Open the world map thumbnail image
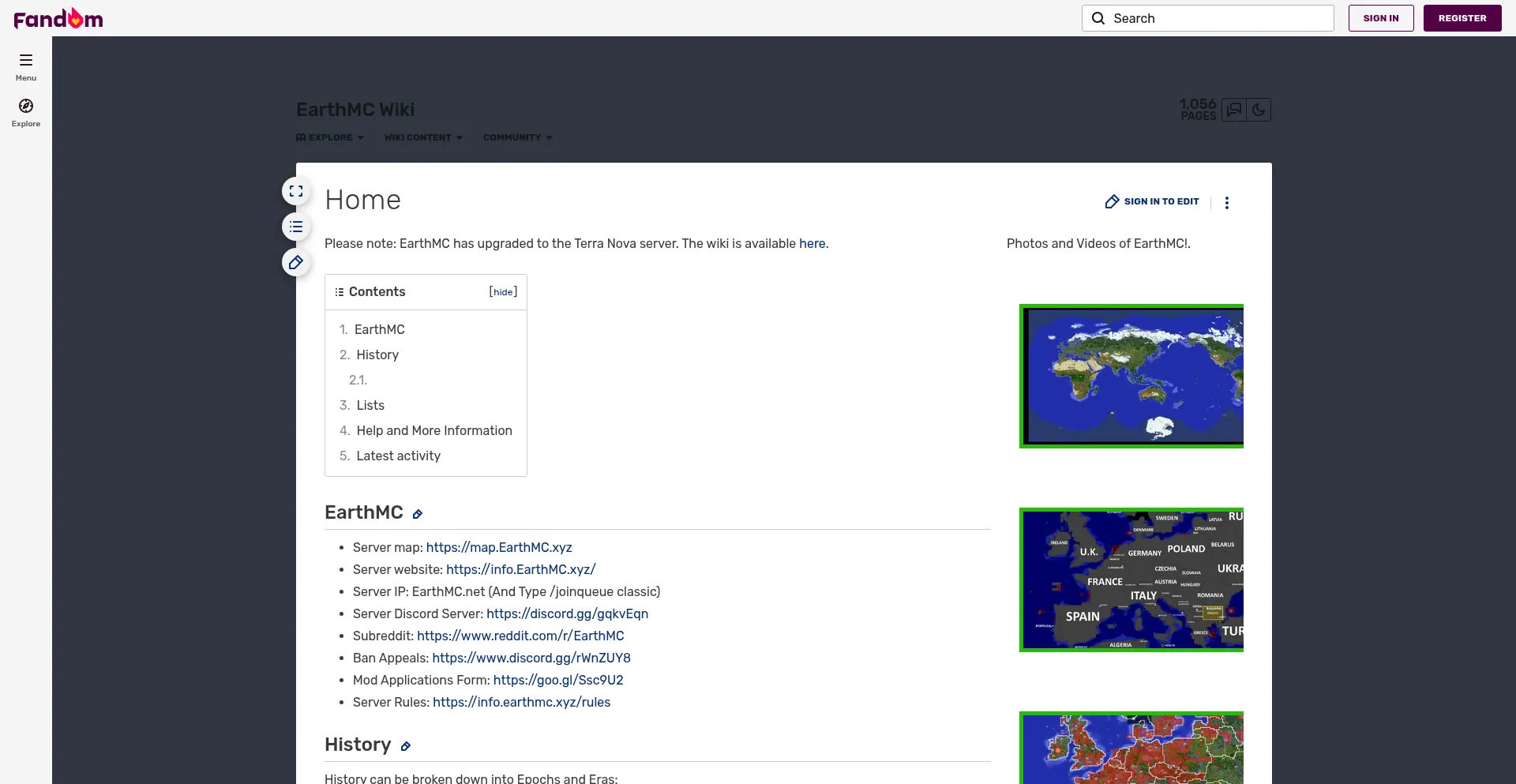The image size is (1516, 784). coord(1131,376)
